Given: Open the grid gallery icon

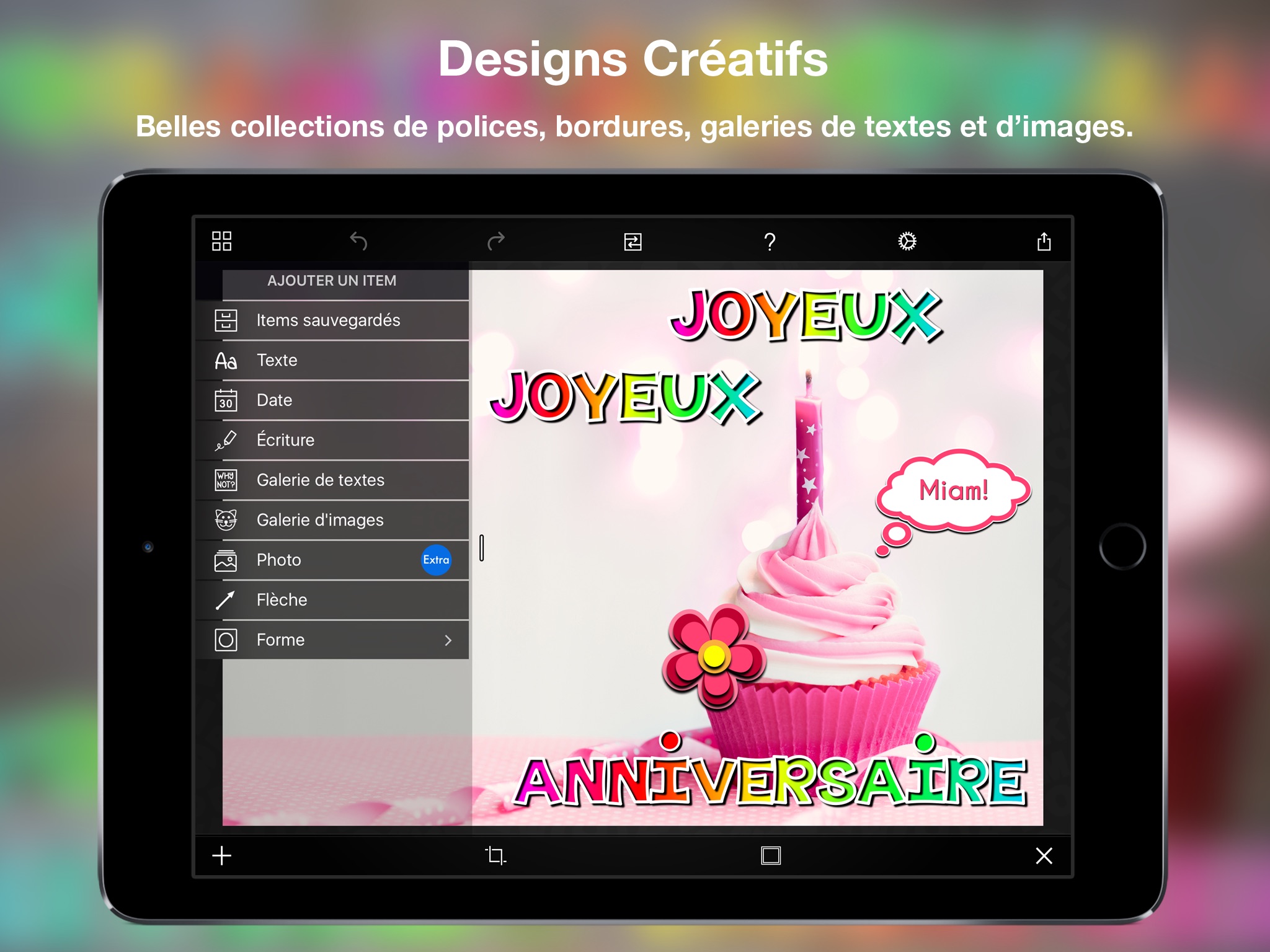Looking at the screenshot, I should pyautogui.click(x=221, y=241).
